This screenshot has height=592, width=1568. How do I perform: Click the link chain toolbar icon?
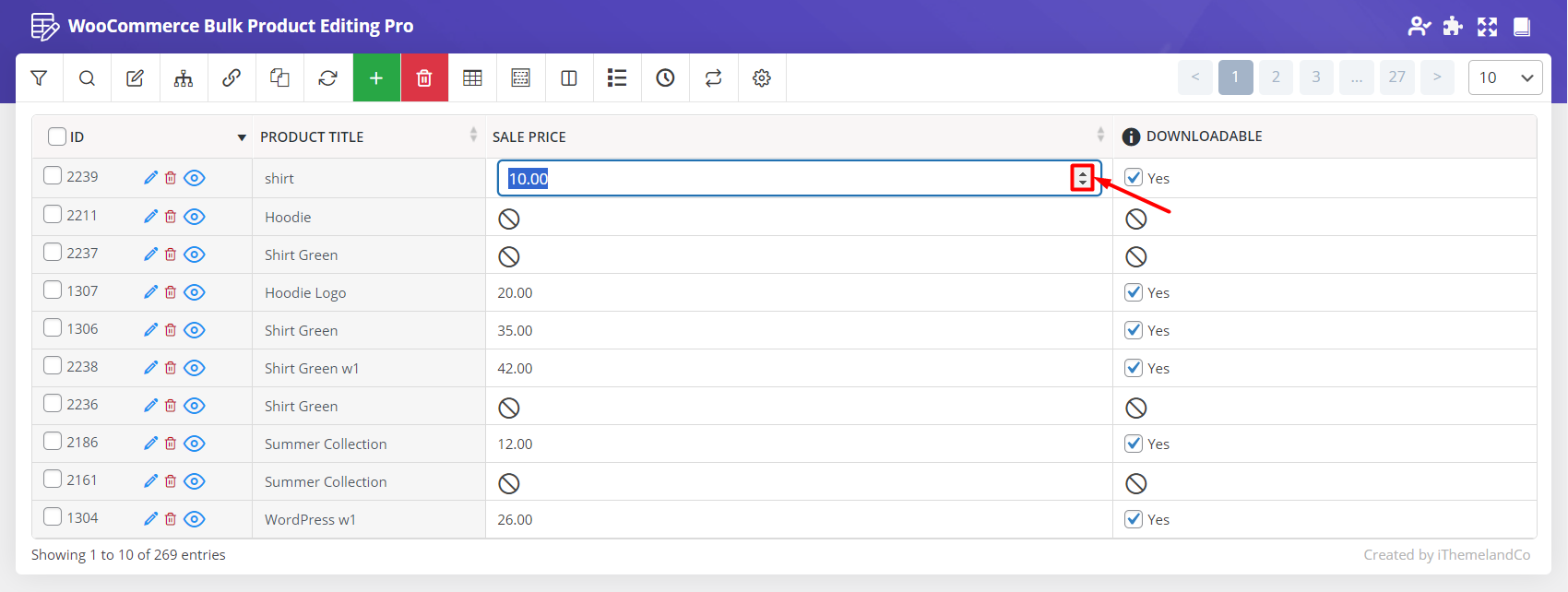[x=232, y=78]
